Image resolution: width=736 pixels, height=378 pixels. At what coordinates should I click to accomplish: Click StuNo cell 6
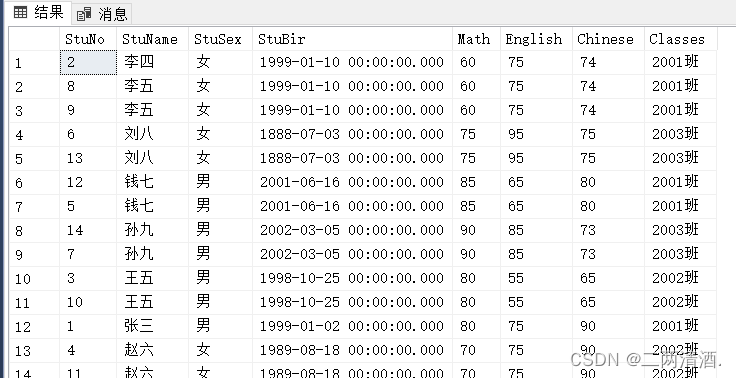click(x=88, y=135)
